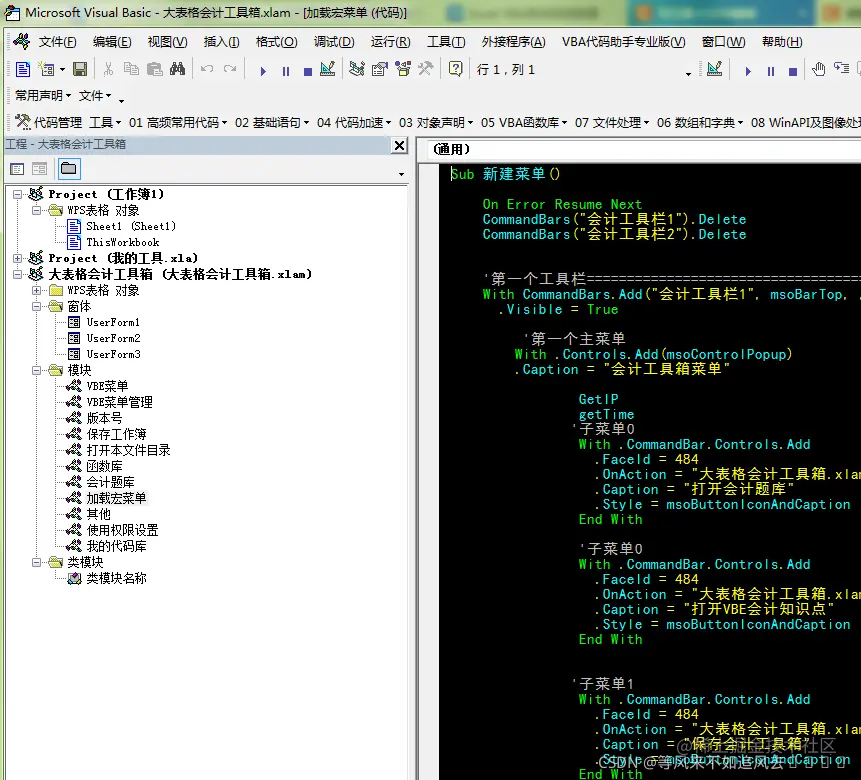Open the 外接程序(A) menu
Image resolution: width=861 pixels, height=780 pixels.
(x=513, y=42)
